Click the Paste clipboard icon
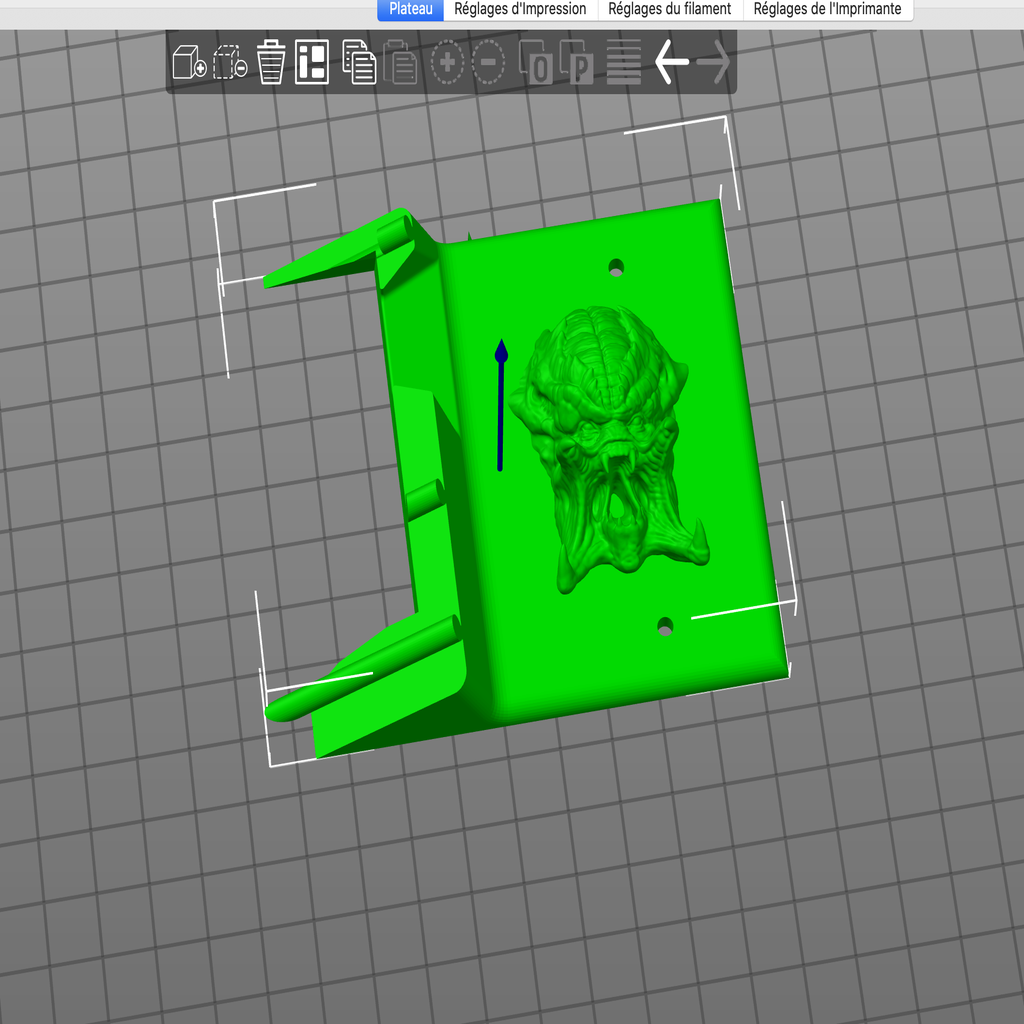The width and height of the screenshot is (1024, 1024). pos(400,62)
